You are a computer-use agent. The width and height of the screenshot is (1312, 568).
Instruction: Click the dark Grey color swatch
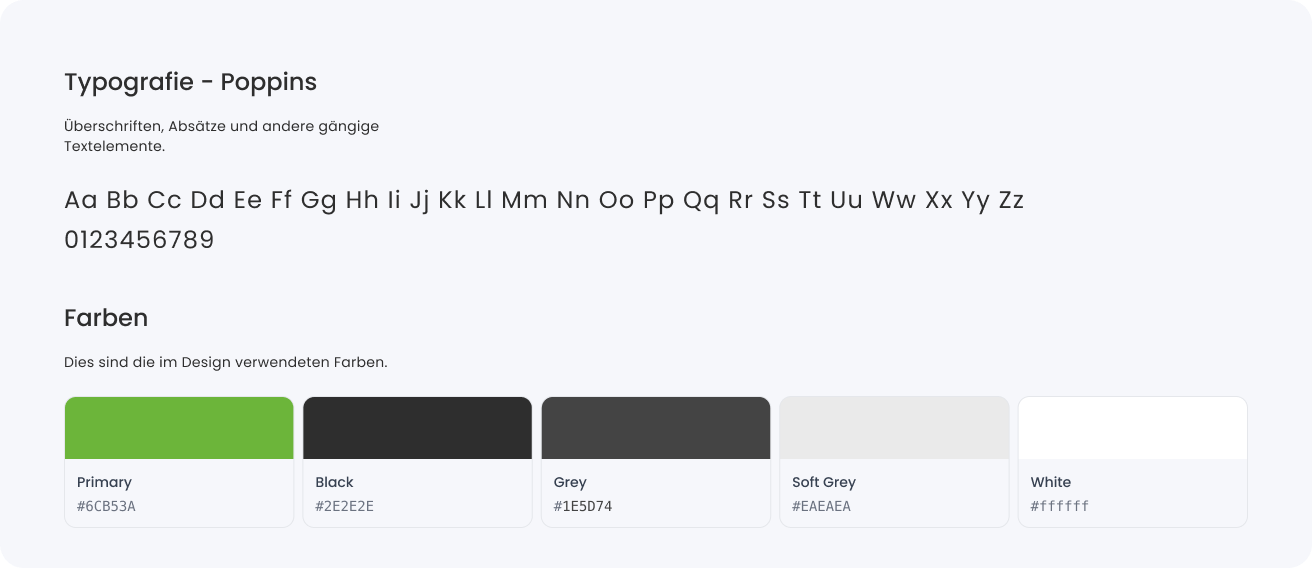tap(656, 428)
